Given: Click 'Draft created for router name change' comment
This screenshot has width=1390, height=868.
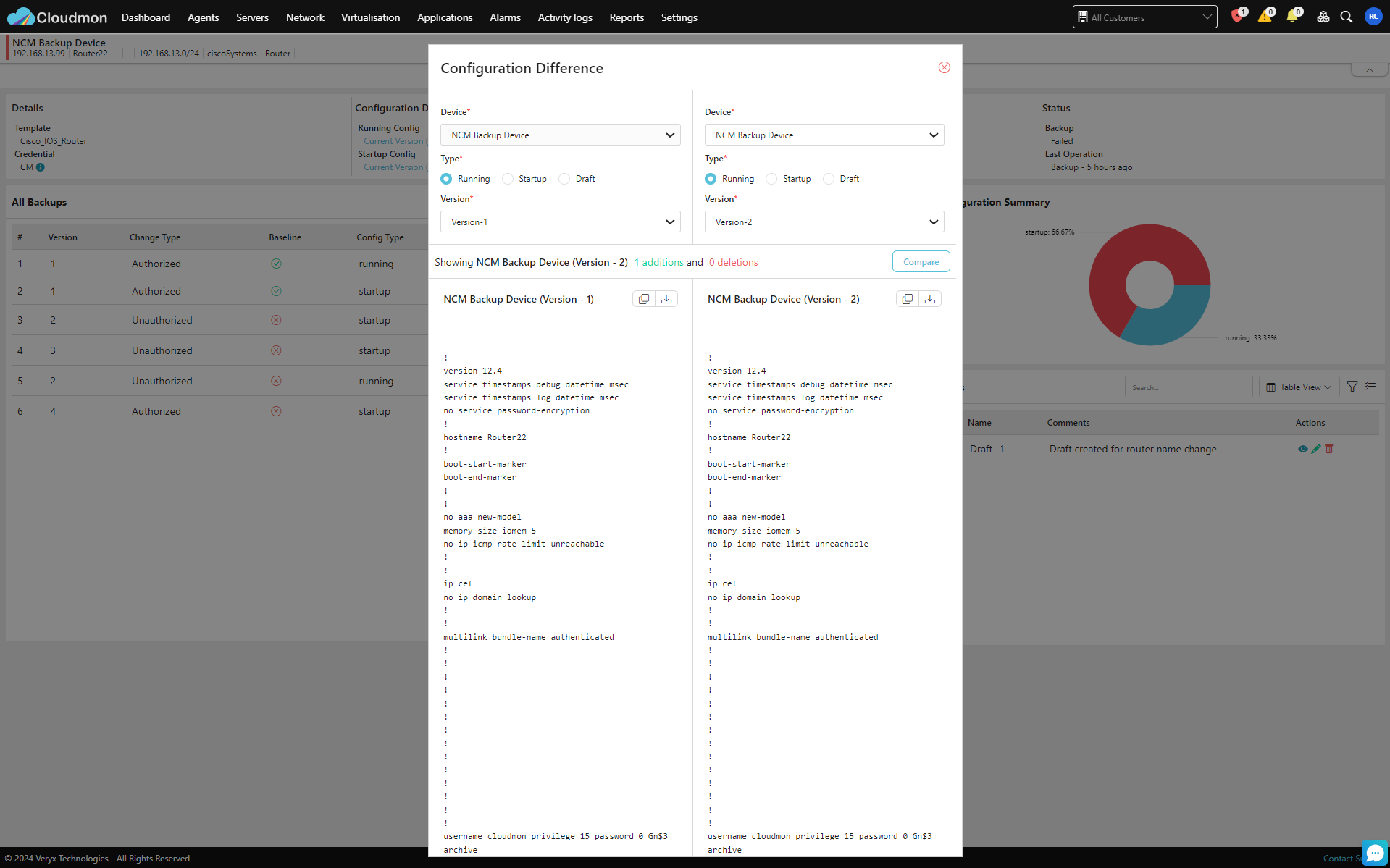Looking at the screenshot, I should (x=1133, y=449).
